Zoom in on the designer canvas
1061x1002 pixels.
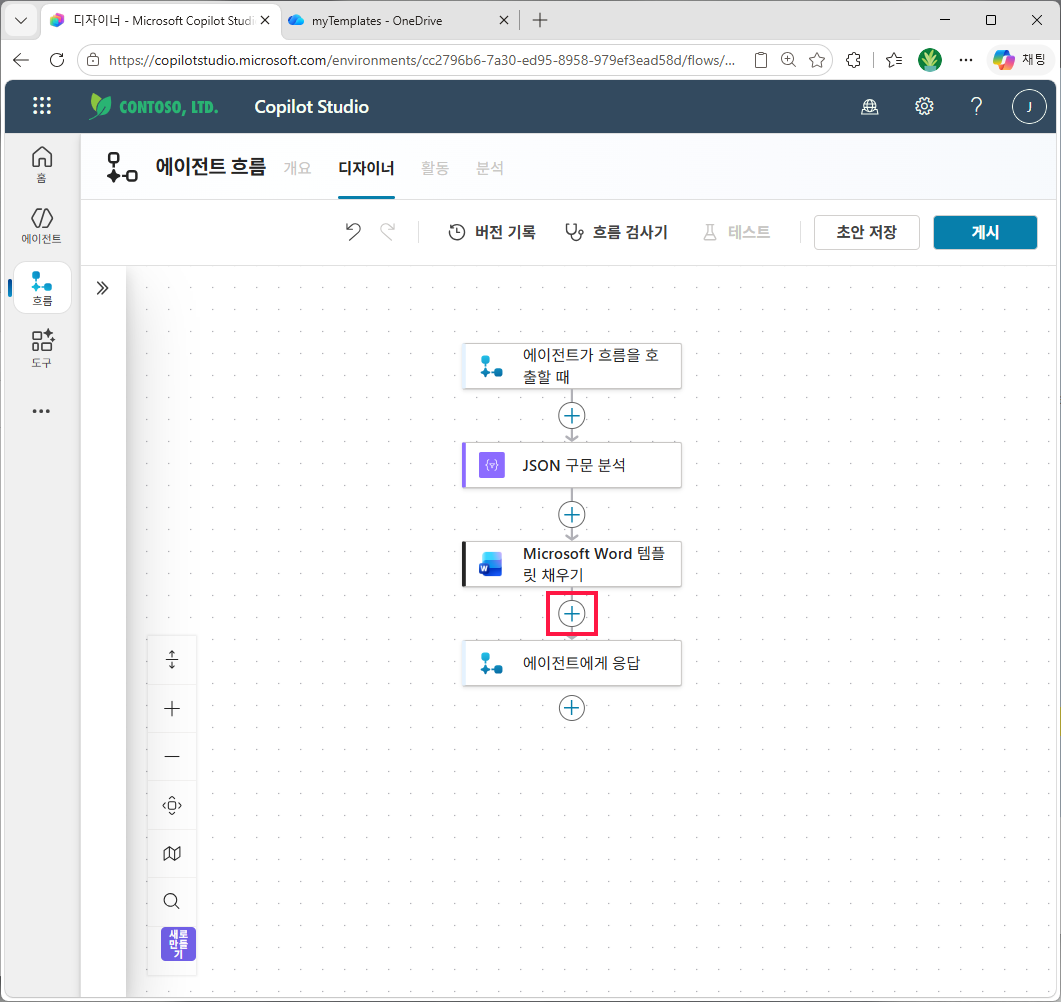coord(172,708)
